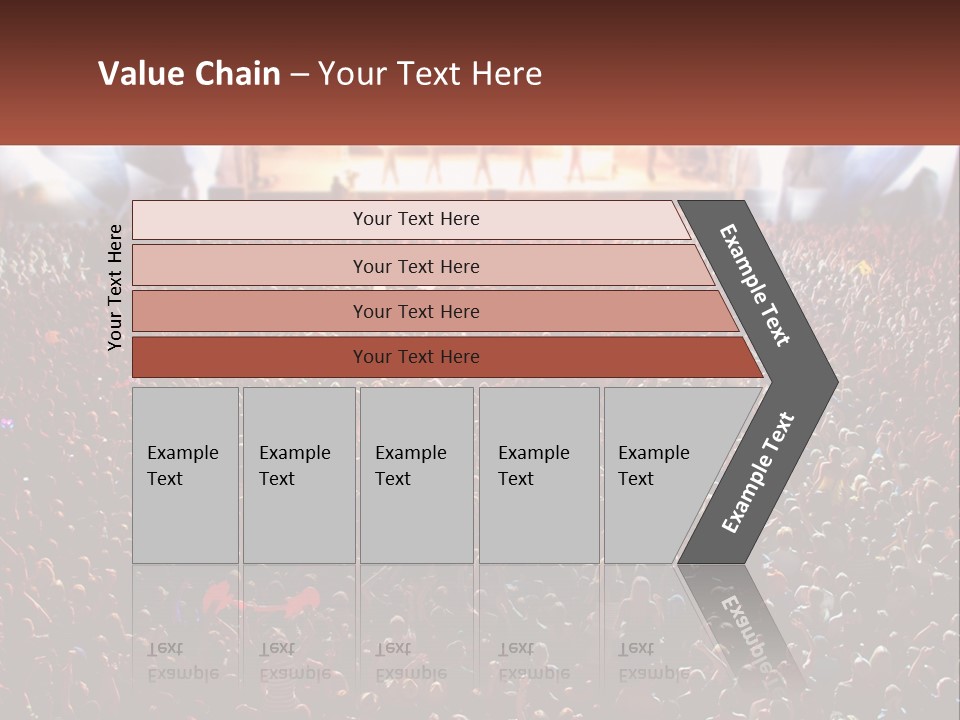The height and width of the screenshot is (720, 960).
Task: Click the second "Your Text Here" bar
Action: tap(415, 266)
